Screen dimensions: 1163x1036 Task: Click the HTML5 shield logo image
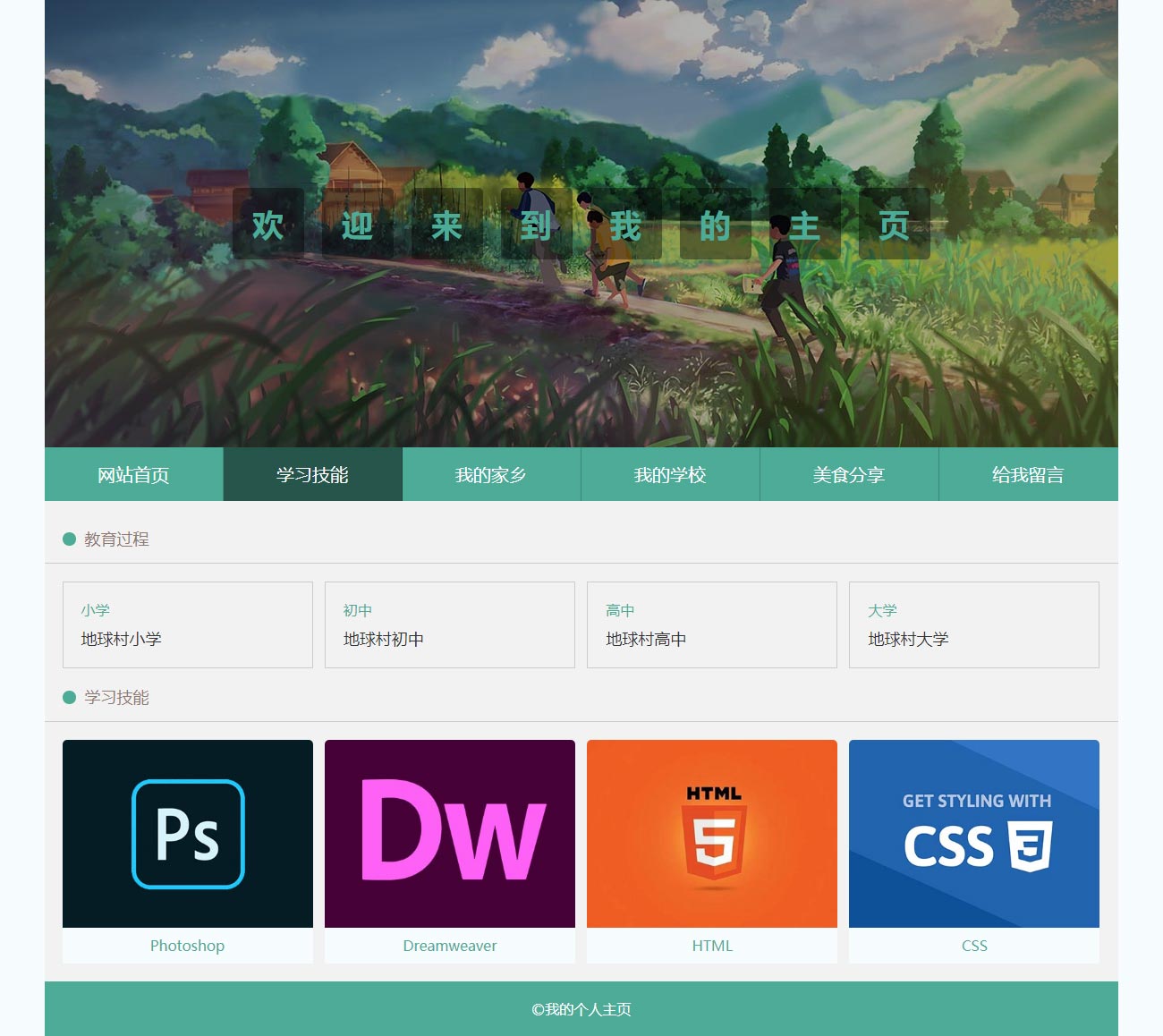click(712, 834)
